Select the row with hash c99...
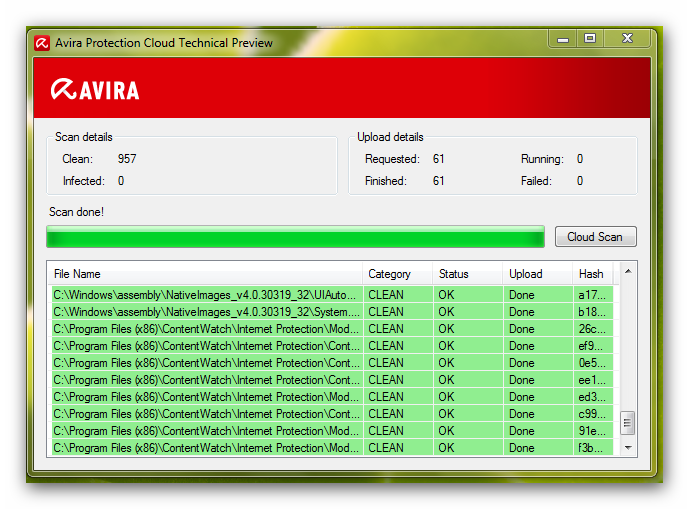689x509 pixels. (x=332, y=414)
